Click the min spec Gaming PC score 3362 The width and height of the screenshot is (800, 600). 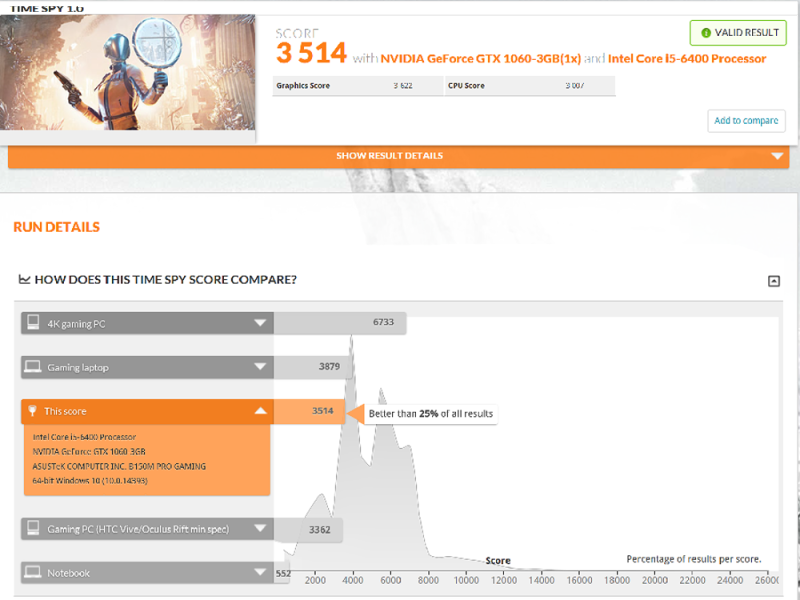tap(319, 530)
